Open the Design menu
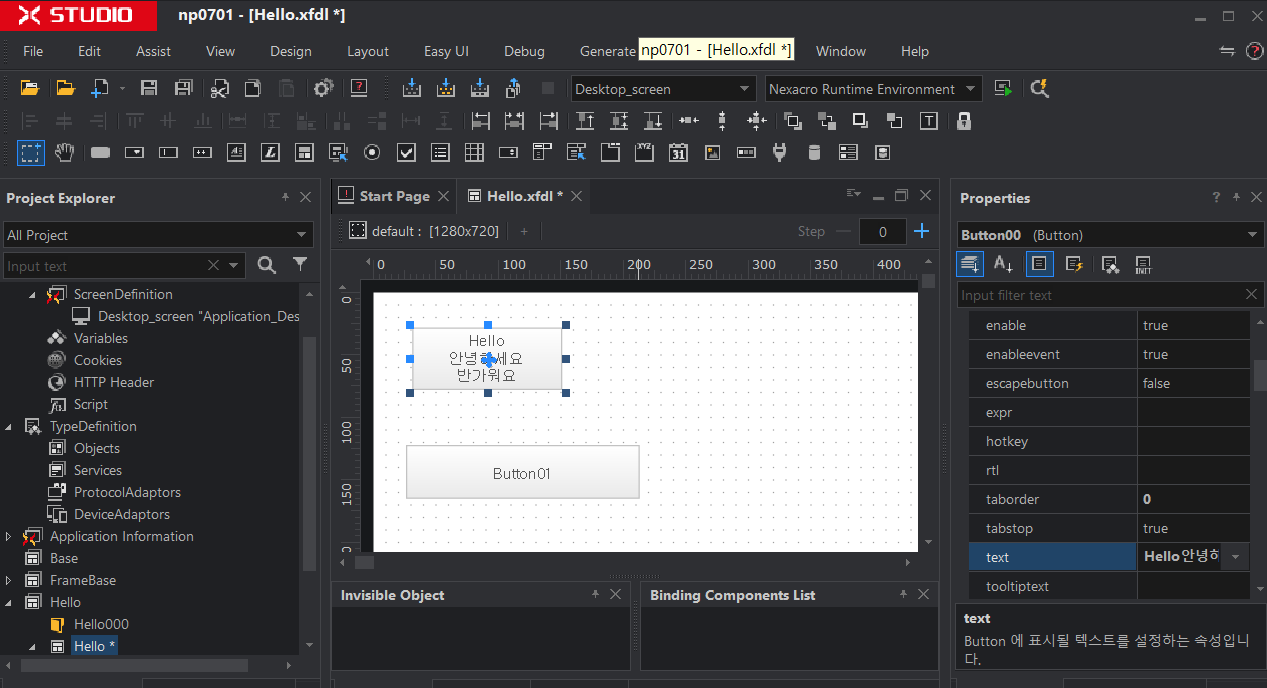 tap(291, 51)
